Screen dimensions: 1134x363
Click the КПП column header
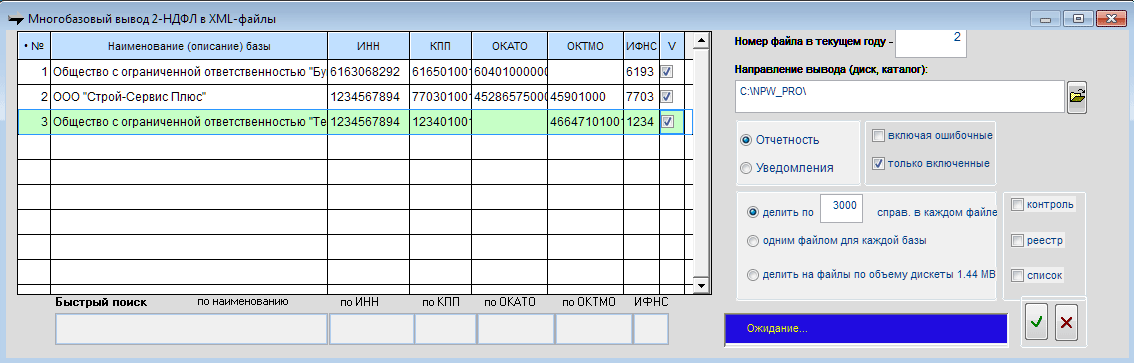[x=440, y=46]
